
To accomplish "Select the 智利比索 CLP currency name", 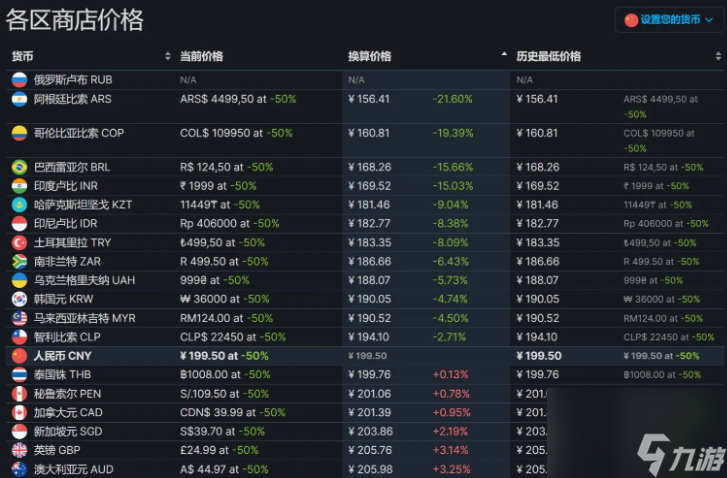I will pos(67,337).
